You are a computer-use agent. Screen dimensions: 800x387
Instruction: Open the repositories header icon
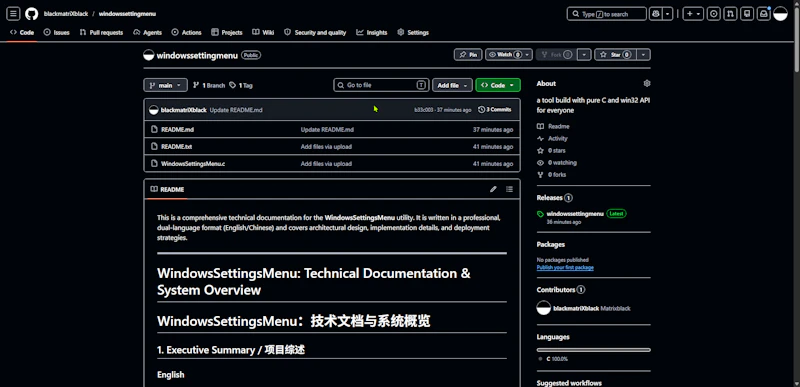(x=747, y=14)
